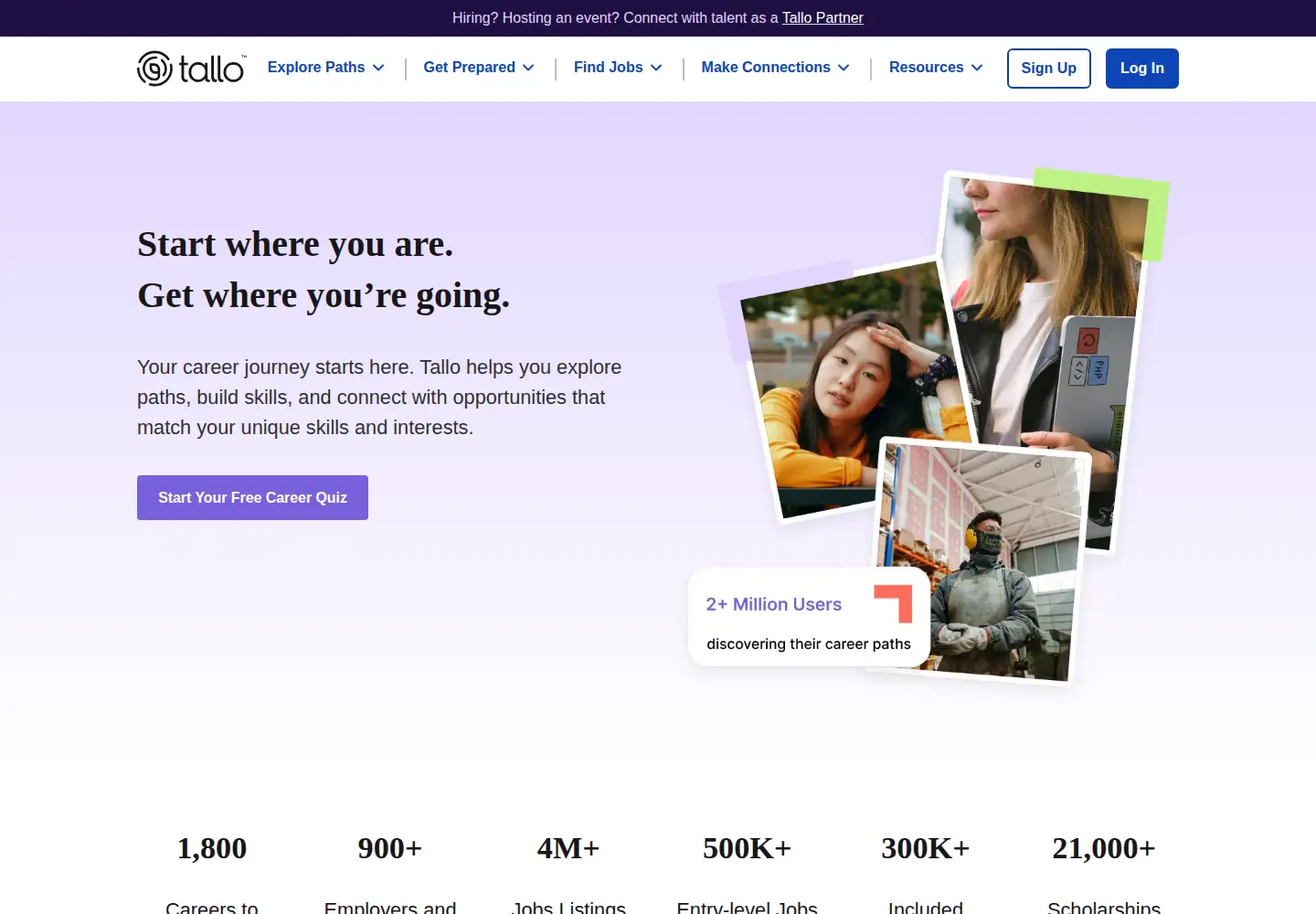Open the Tallo Partner link
The image size is (1316, 914).
[x=822, y=17]
